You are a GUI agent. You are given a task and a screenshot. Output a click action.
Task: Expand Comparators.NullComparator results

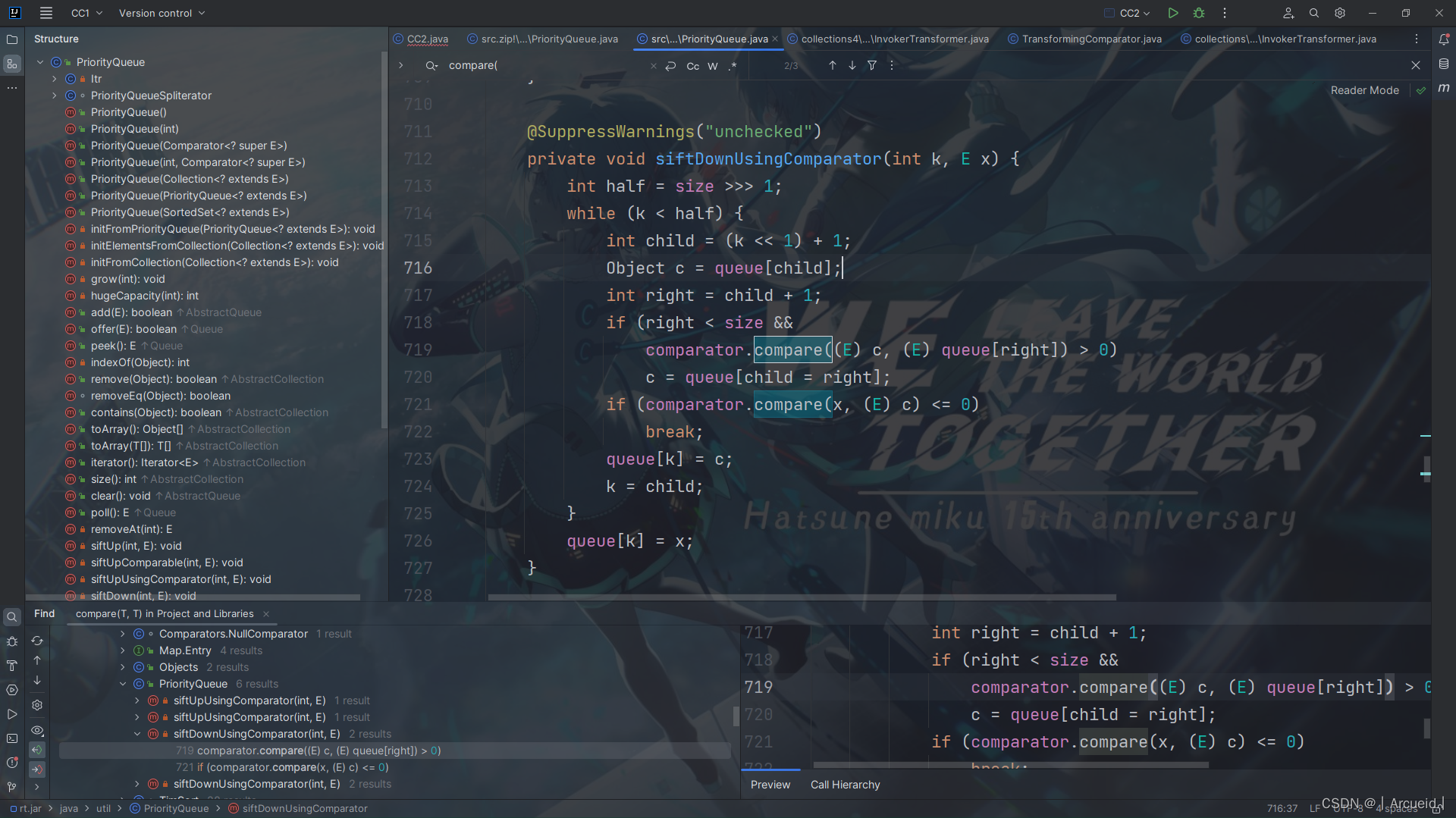pyautogui.click(x=123, y=634)
